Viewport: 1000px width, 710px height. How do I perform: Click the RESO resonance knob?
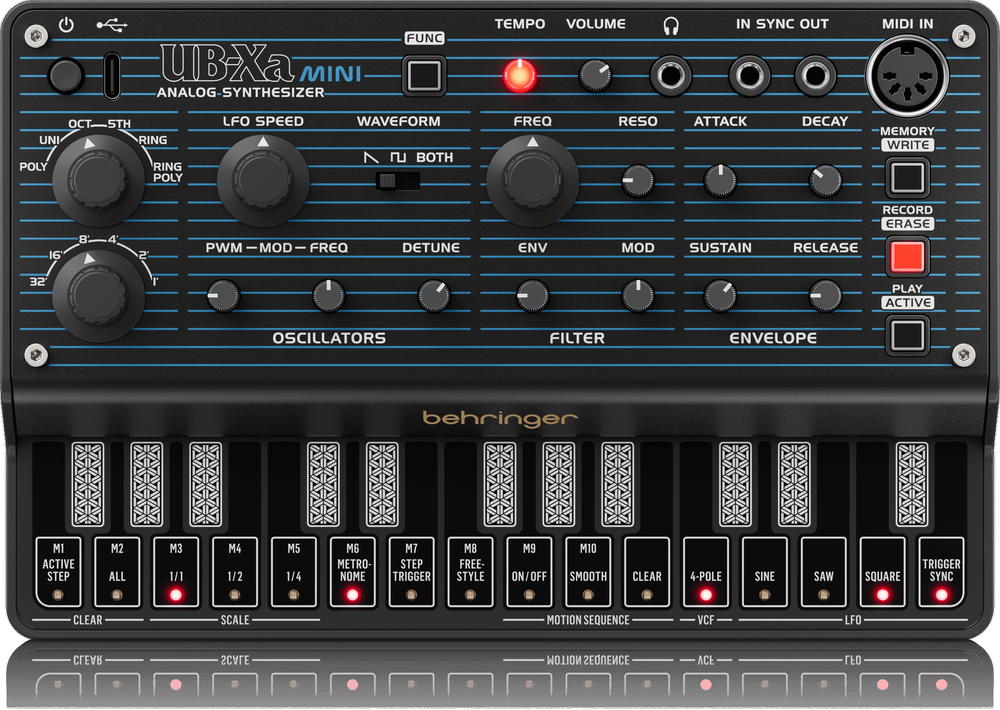639,181
